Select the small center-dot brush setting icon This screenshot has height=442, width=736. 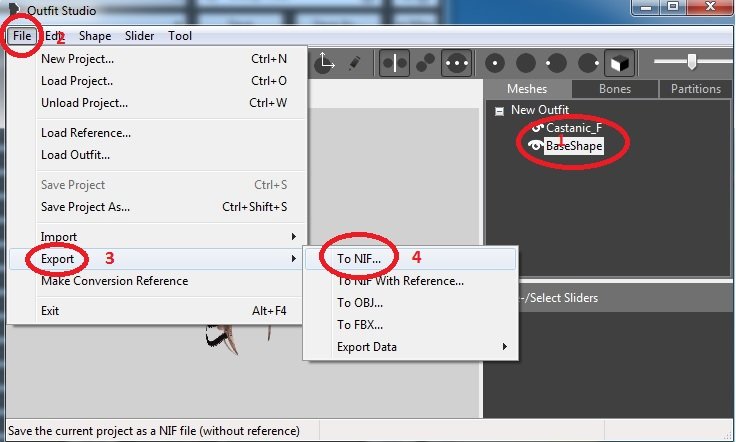click(494, 64)
